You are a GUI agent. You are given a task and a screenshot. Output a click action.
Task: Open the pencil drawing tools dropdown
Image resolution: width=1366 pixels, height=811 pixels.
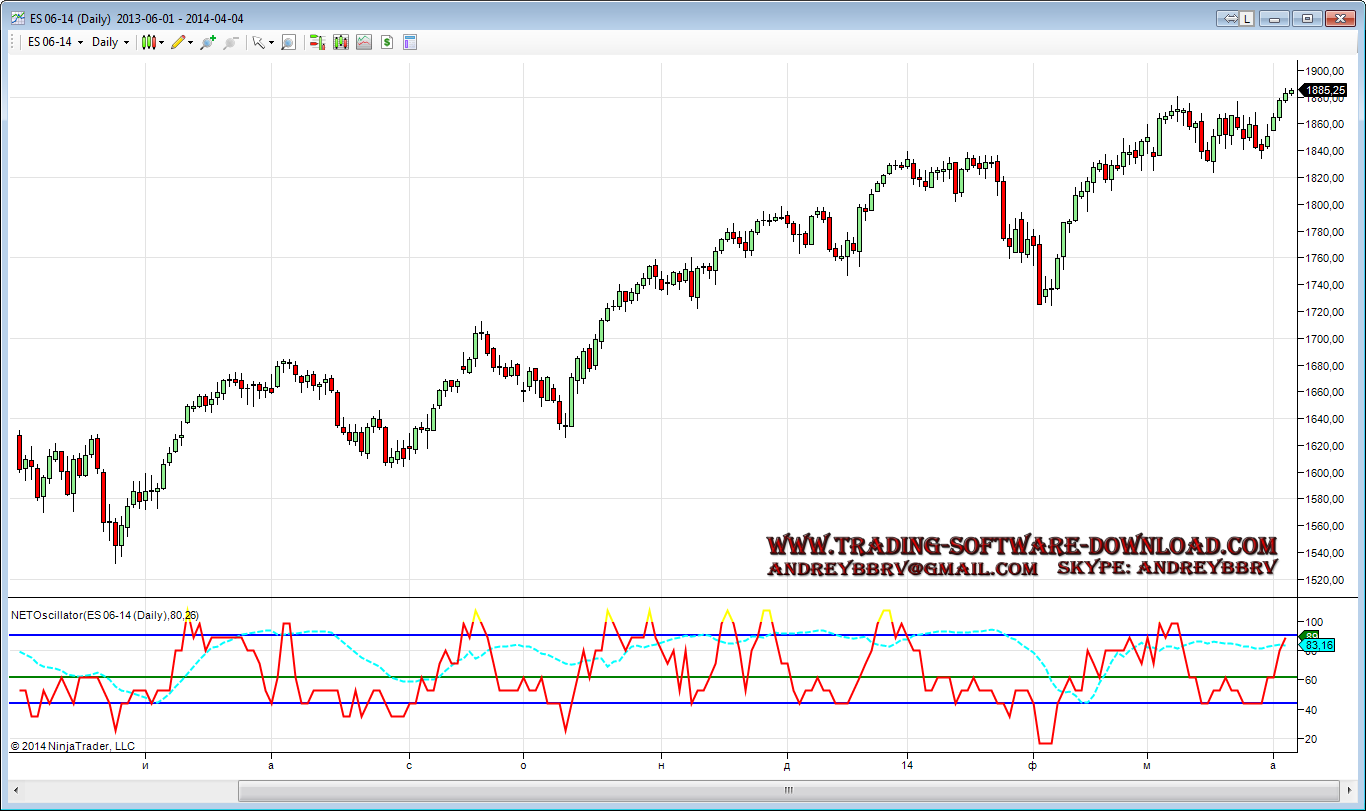(x=182, y=42)
